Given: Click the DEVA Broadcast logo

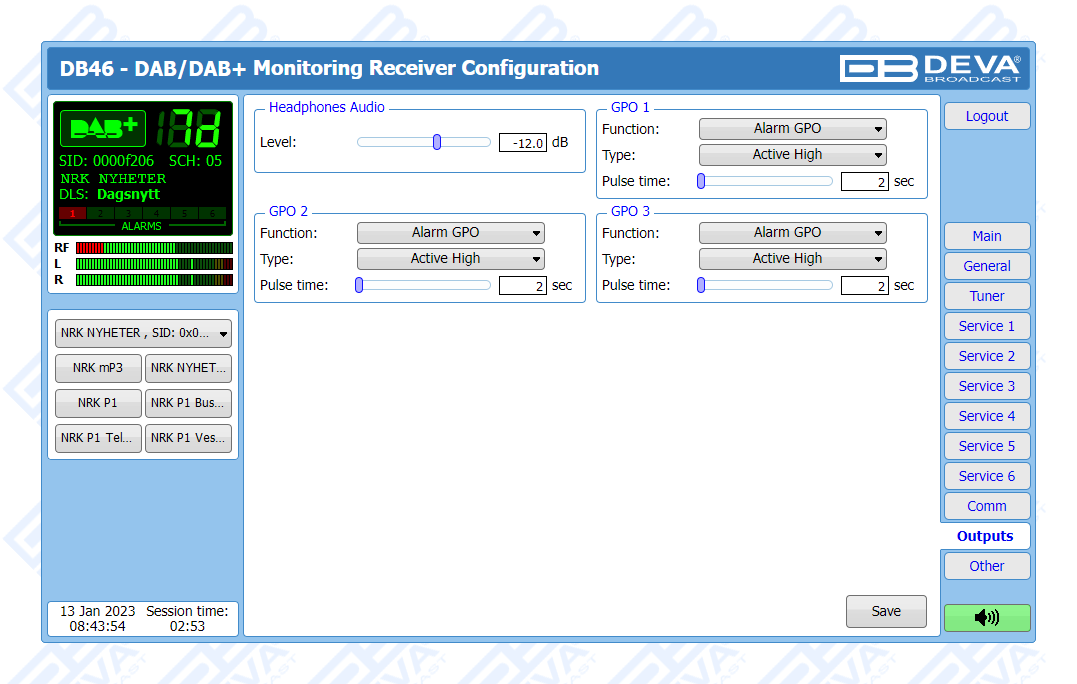Looking at the screenshot, I should tap(930, 68).
